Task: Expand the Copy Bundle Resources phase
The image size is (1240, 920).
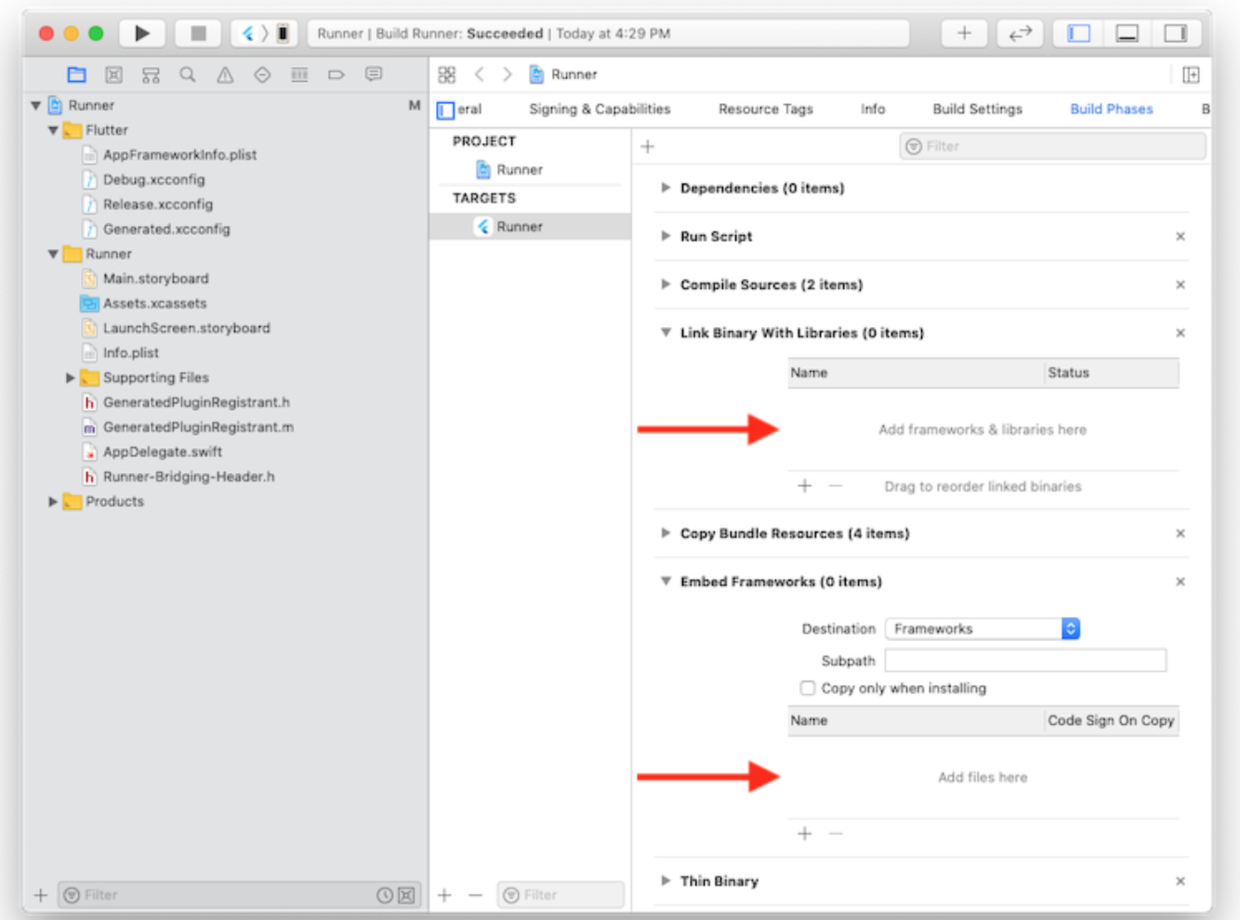Action: (x=666, y=533)
